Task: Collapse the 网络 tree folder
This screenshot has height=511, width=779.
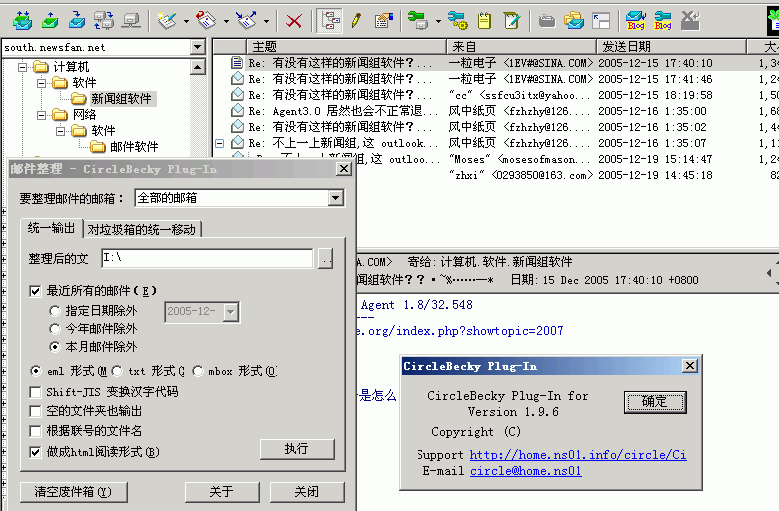Action: tap(42, 115)
